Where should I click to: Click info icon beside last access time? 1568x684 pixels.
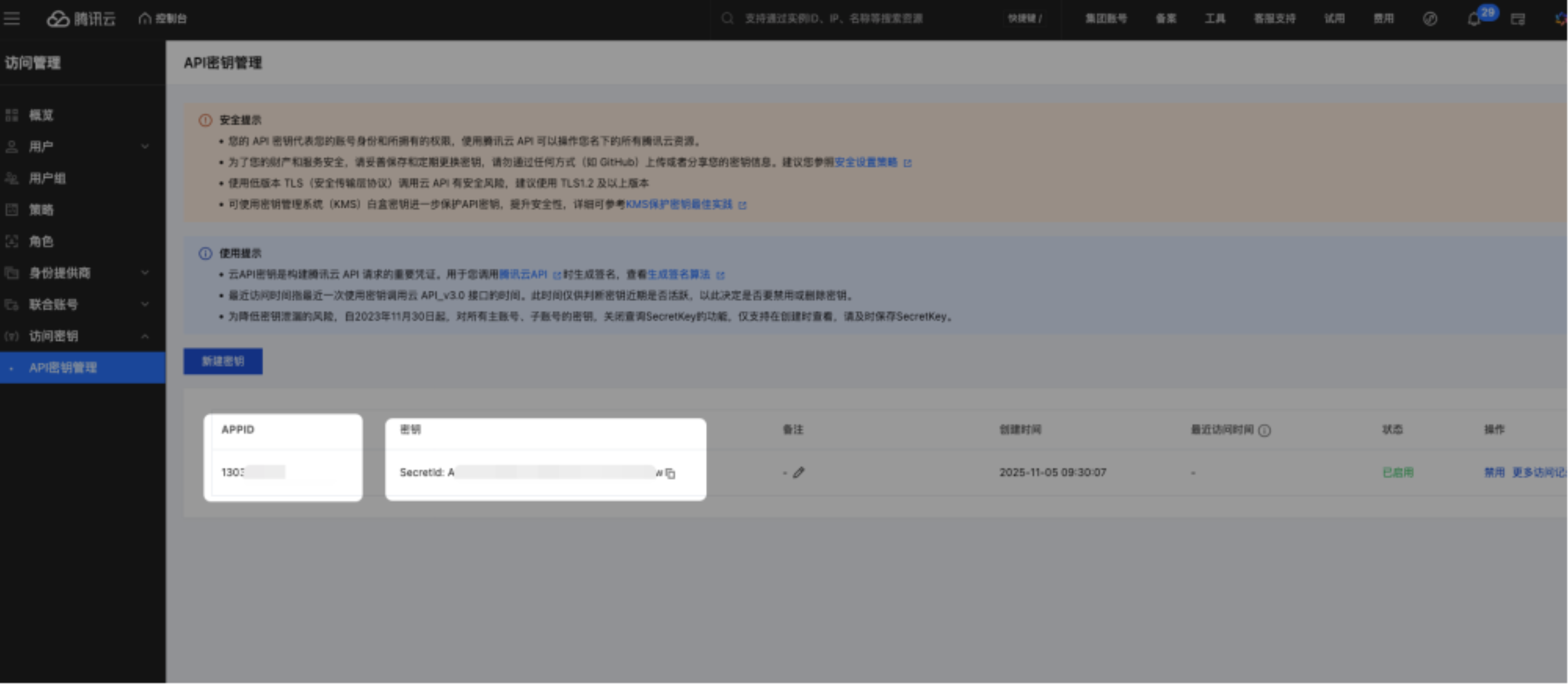[x=1264, y=431]
